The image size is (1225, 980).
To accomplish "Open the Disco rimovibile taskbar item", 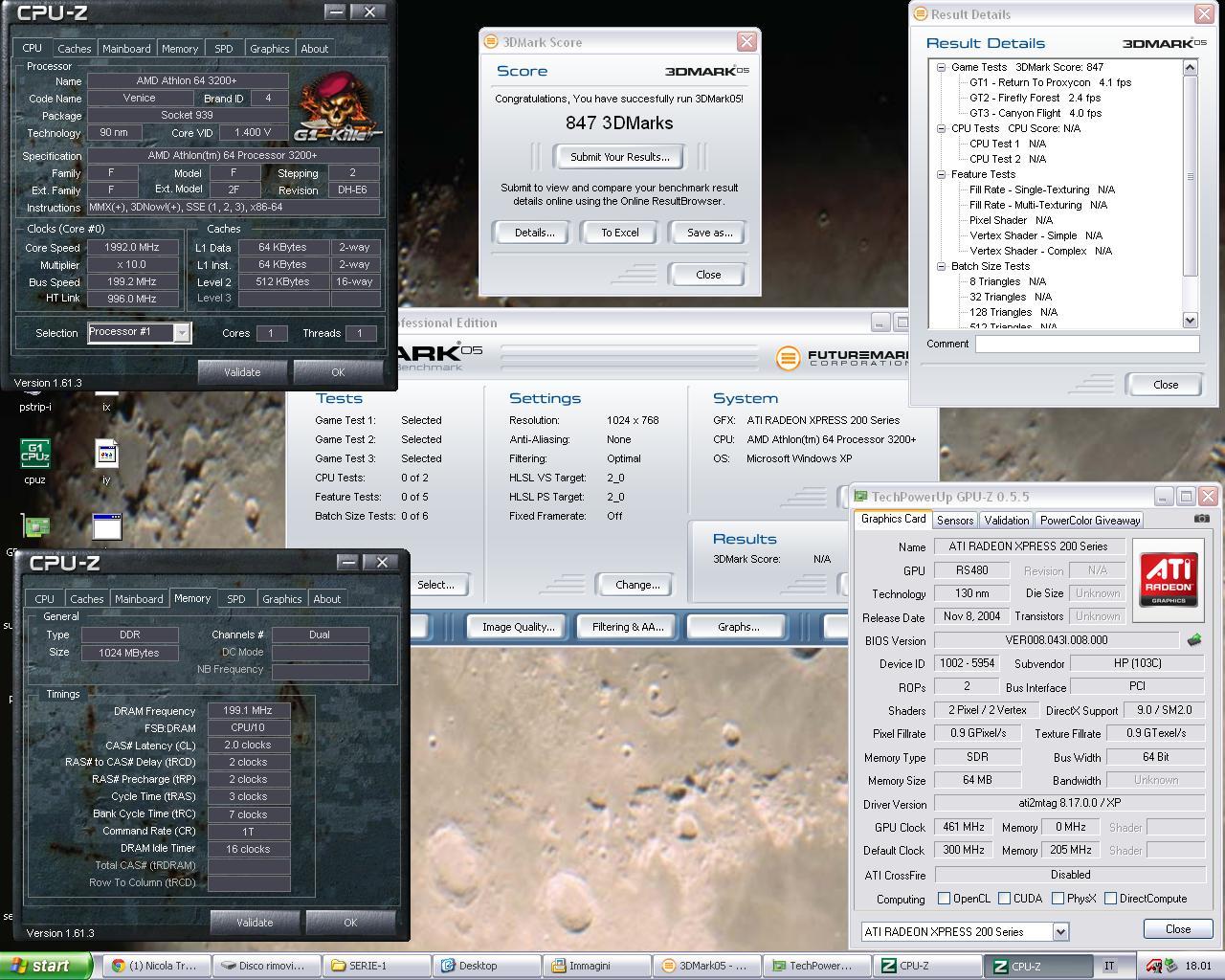I will 264,966.
